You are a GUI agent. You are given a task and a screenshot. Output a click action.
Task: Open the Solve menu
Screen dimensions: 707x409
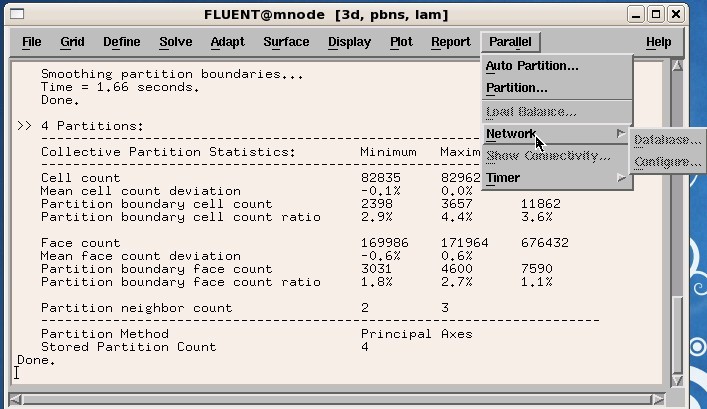click(176, 42)
